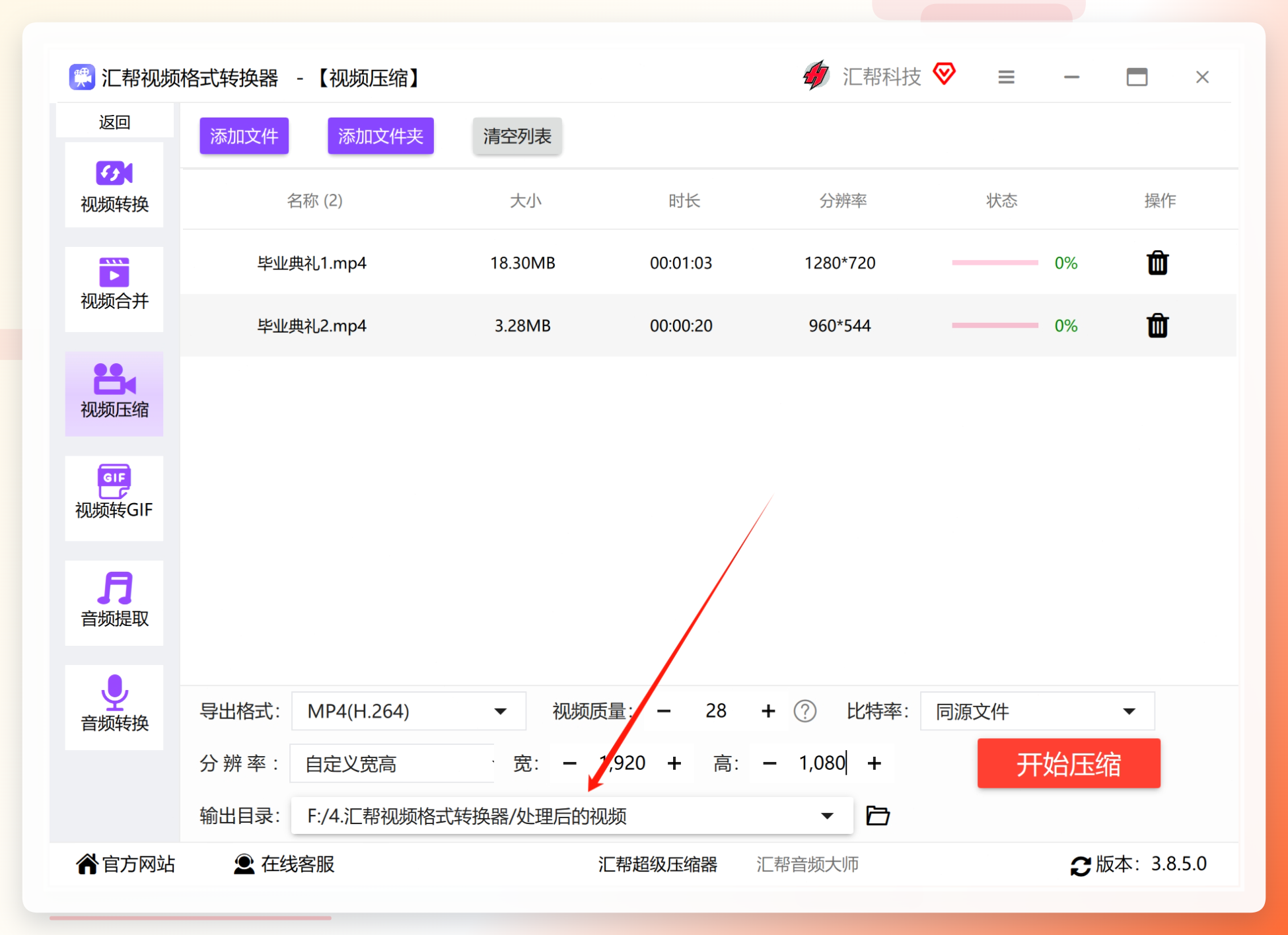Viewport: 1288px width, 935px height.
Task: Click progress bar of 毕业典礼2.mp4
Action: [995, 326]
